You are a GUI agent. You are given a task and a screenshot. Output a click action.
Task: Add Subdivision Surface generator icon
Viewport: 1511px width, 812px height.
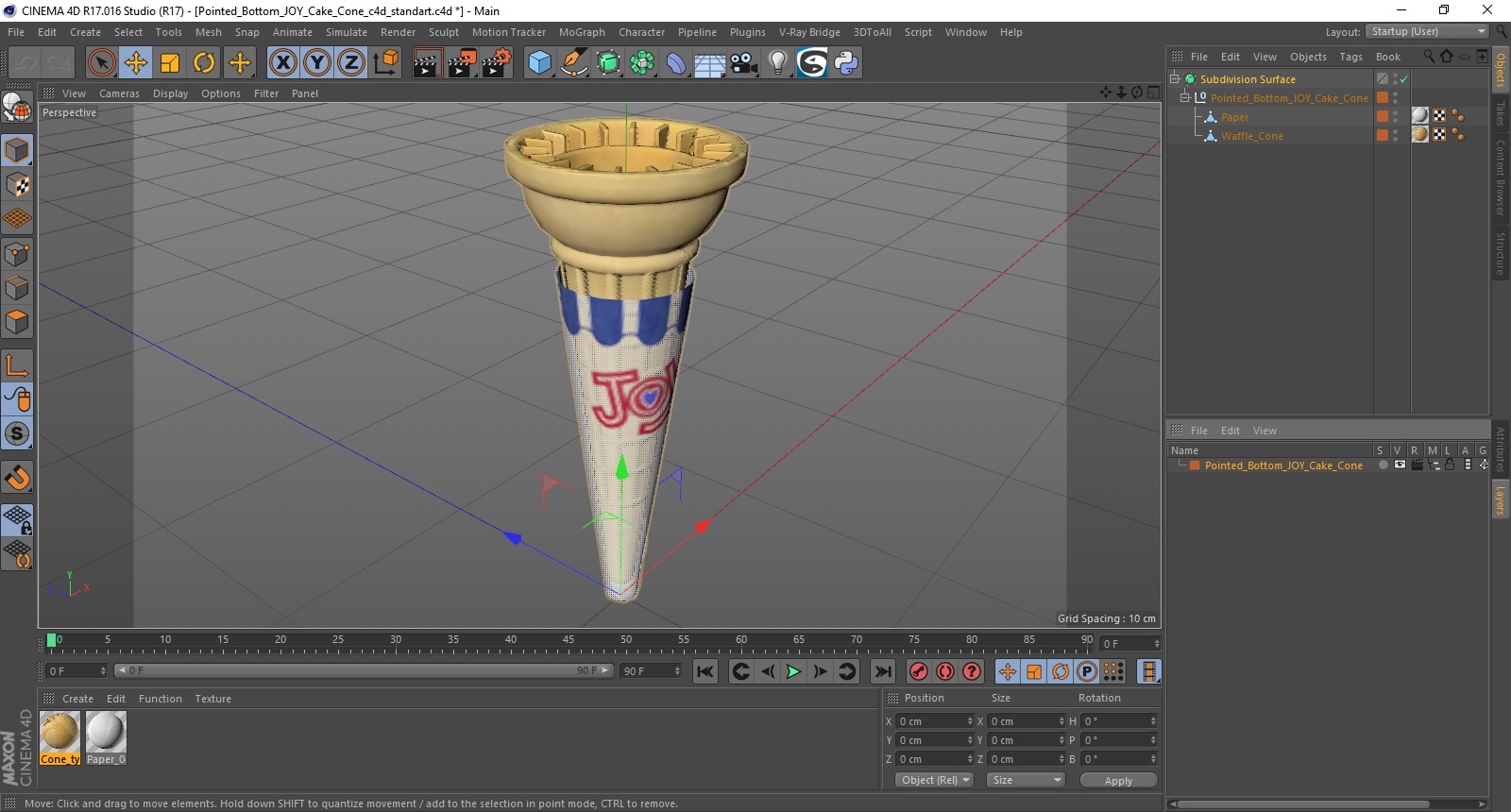[x=608, y=63]
